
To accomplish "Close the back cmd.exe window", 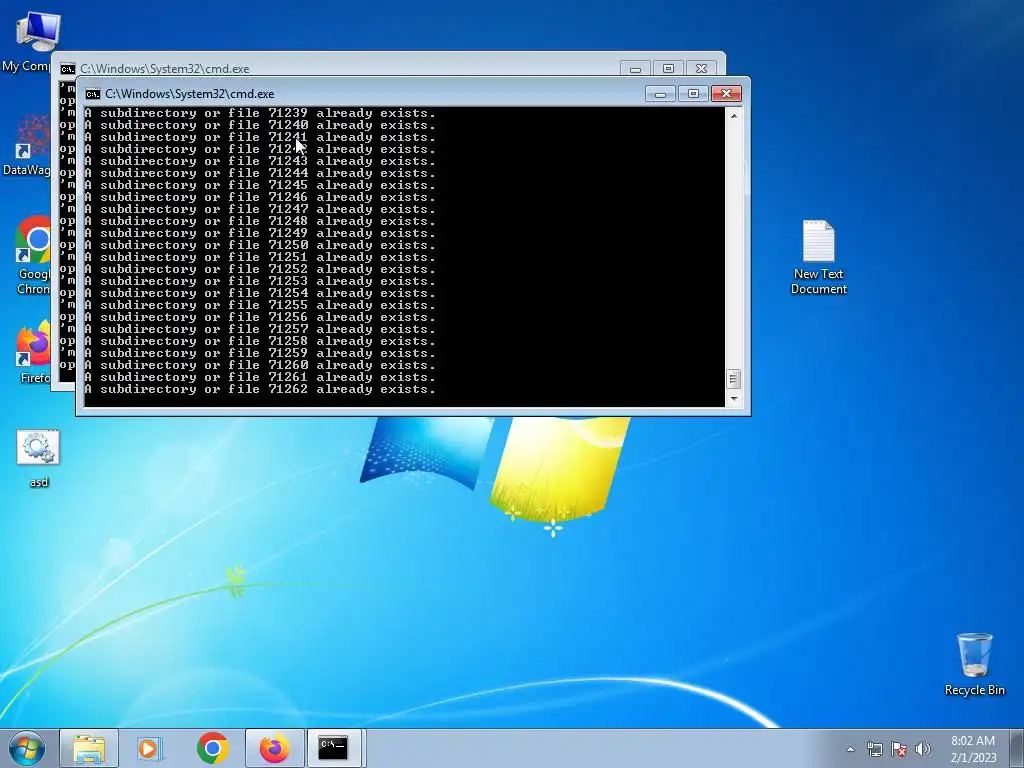I will click(x=701, y=69).
